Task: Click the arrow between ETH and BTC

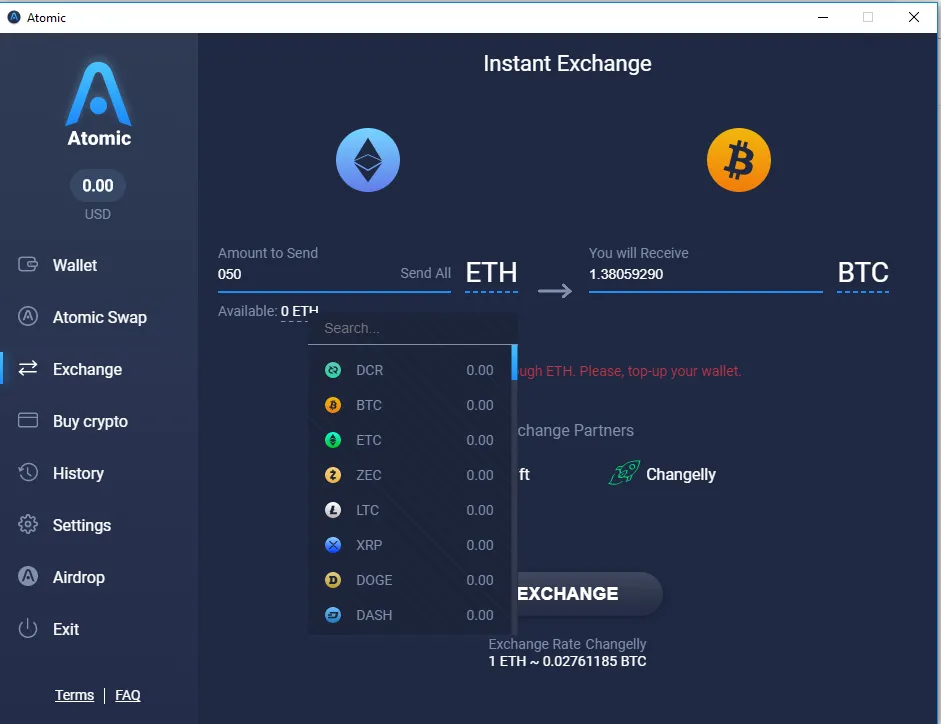Action: 555,291
